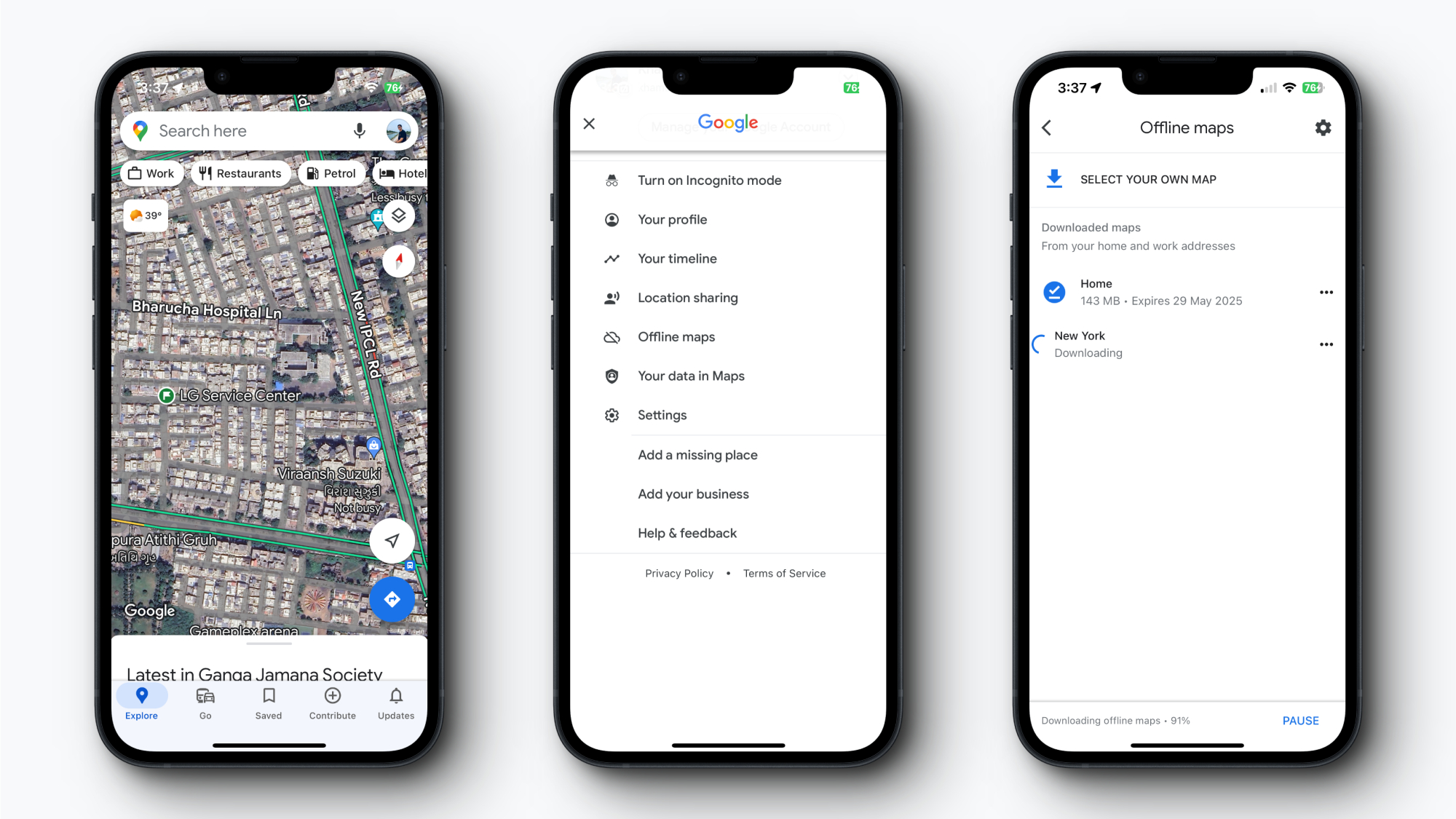This screenshot has height=819, width=1456.
Task: Tap the Settings gear icon on Offline maps
Action: click(x=1323, y=127)
